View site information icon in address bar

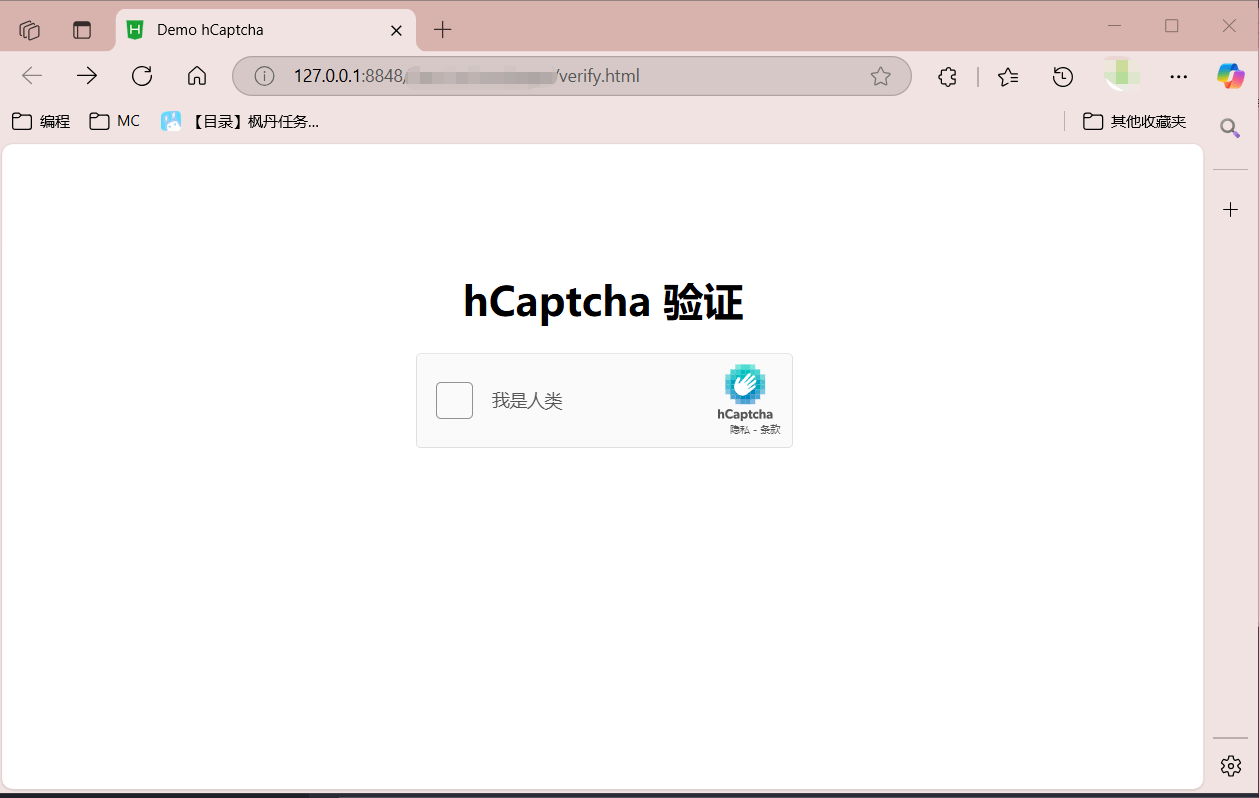pos(264,76)
